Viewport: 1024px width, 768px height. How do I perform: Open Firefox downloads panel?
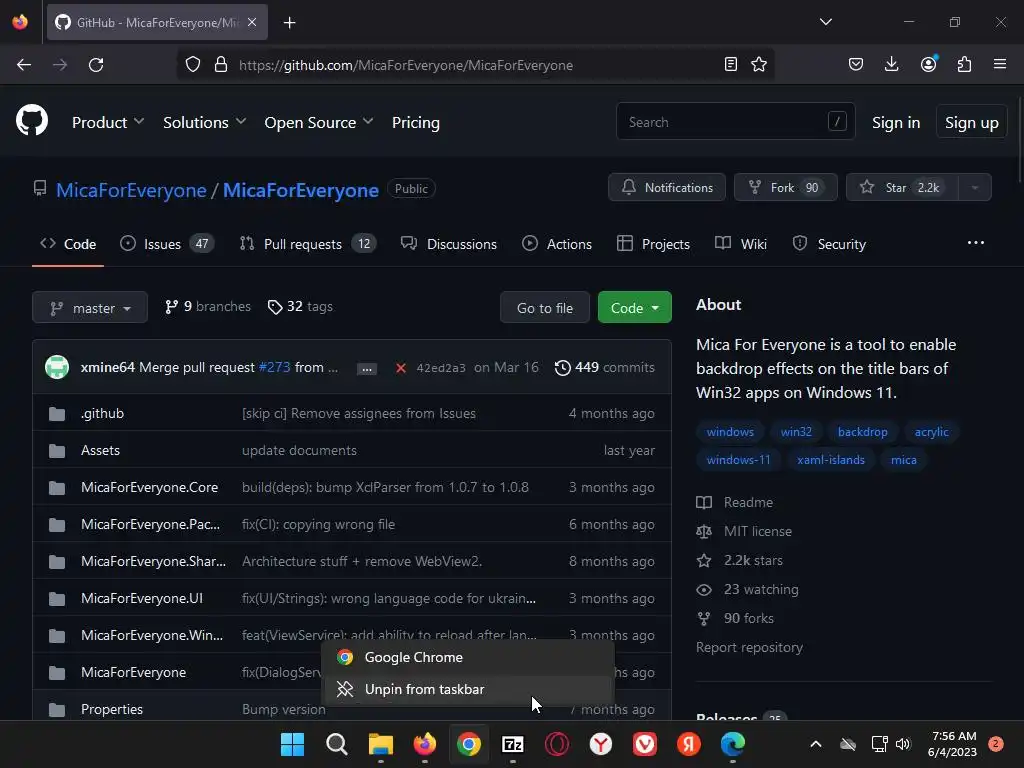pos(891,64)
